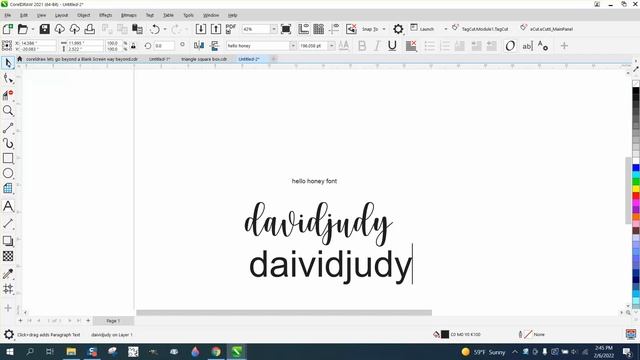Open the Effects menu
This screenshot has height=360, width=640.
(105, 15)
